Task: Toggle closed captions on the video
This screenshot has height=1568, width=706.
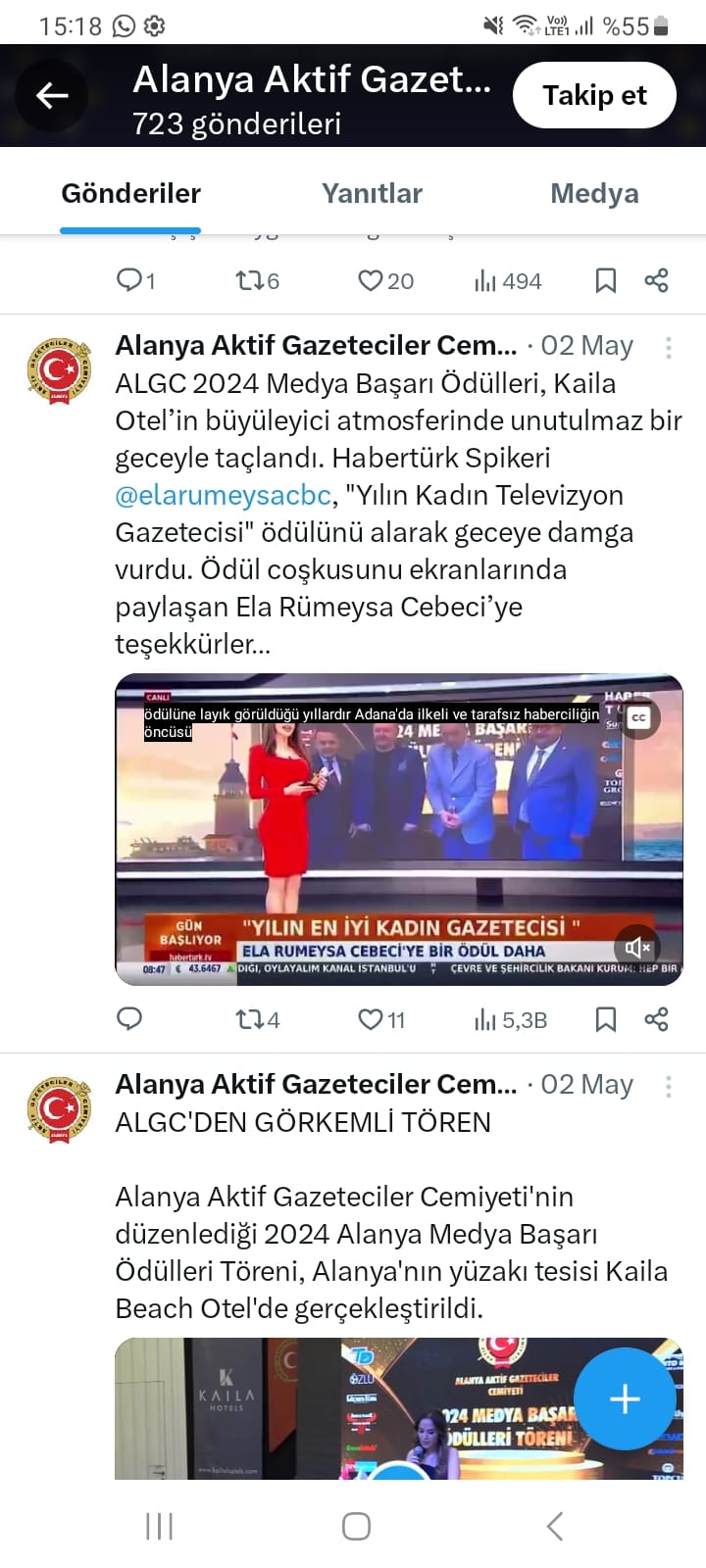Action: click(639, 718)
